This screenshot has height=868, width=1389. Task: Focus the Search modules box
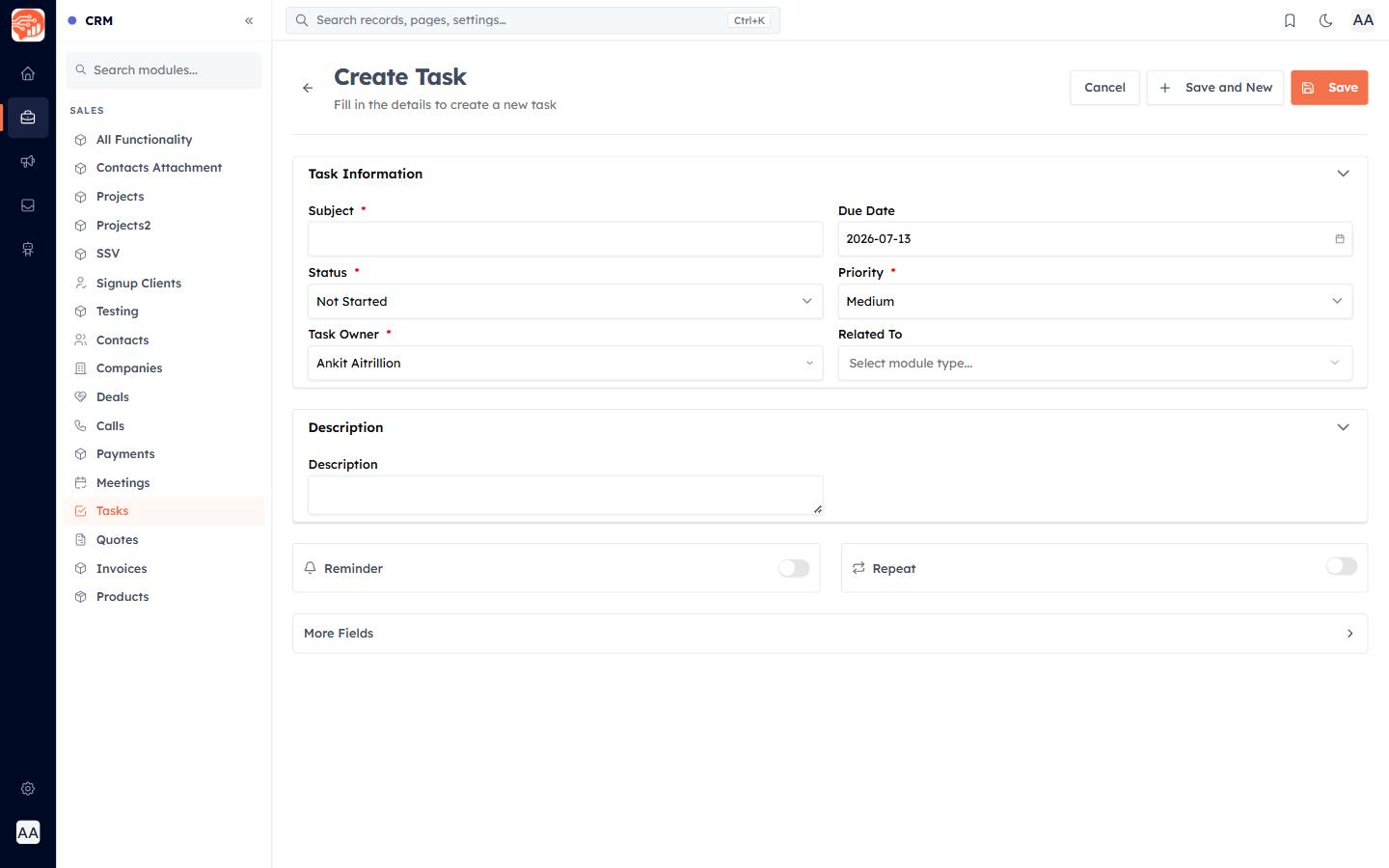coord(164,70)
